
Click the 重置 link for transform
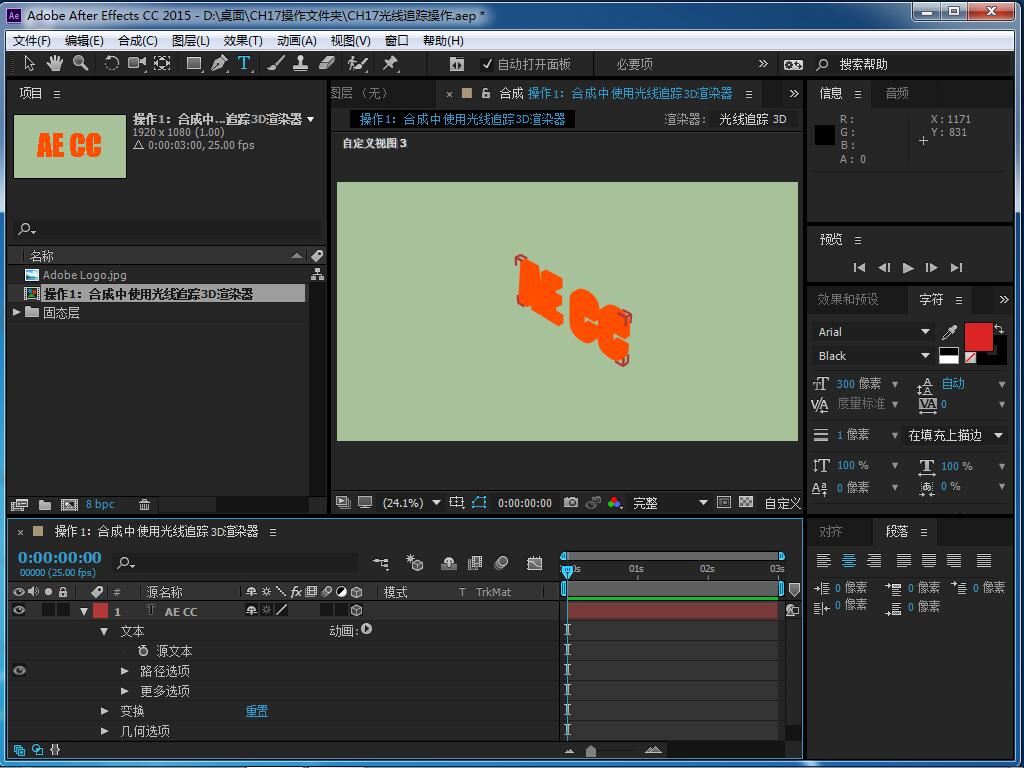pyautogui.click(x=257, y=711)
